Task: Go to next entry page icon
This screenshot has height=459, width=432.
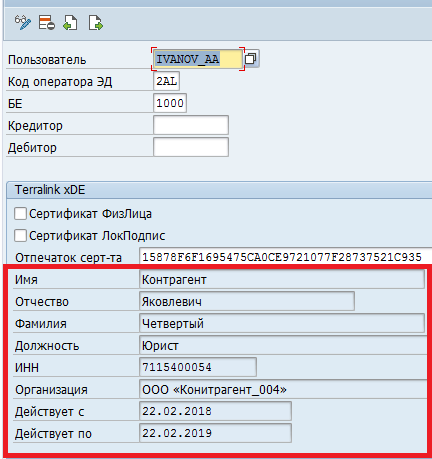Action: pyautogui.click(x=96, y=23)
